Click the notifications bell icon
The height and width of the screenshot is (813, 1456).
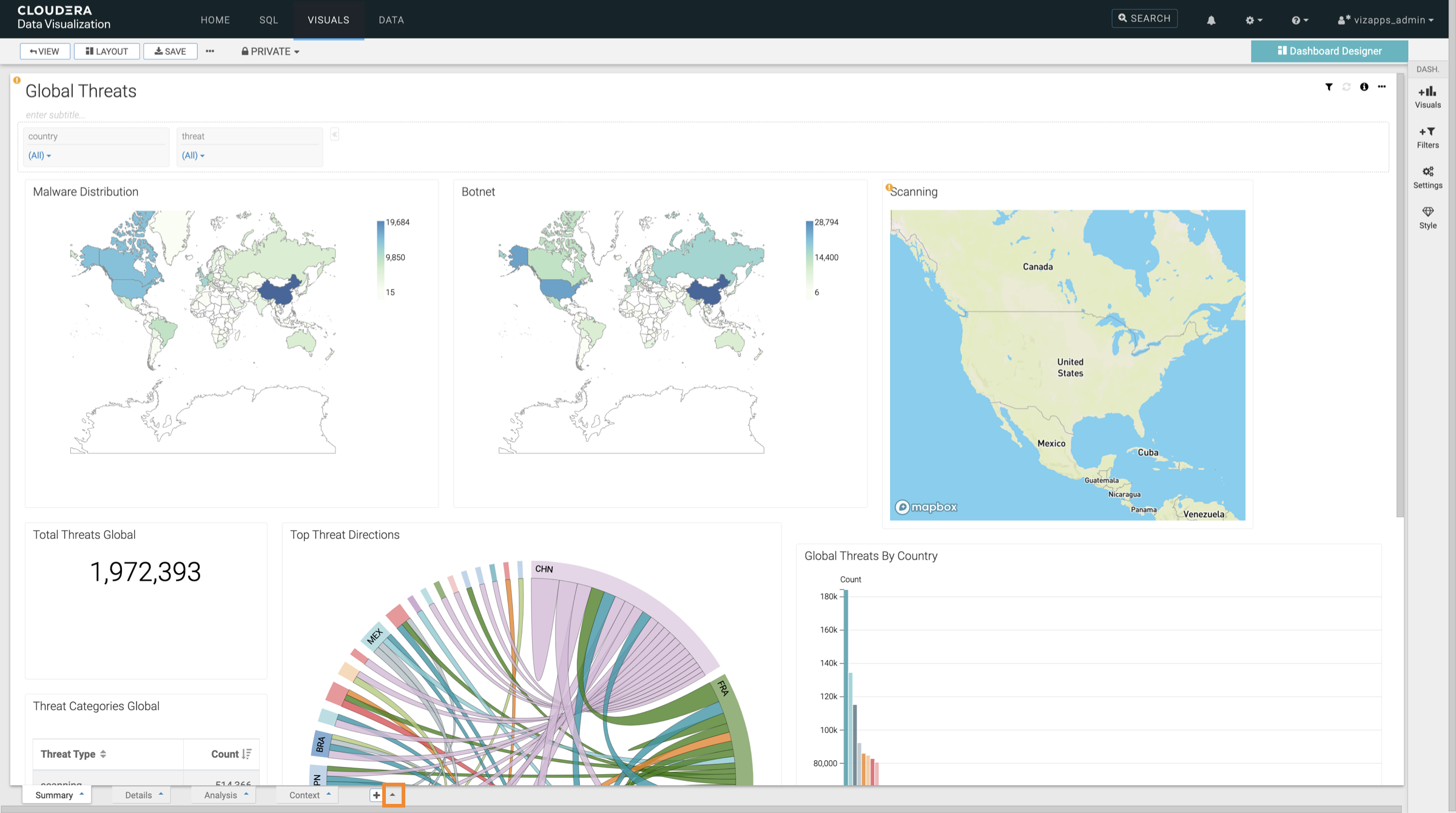click(1211, 20)
